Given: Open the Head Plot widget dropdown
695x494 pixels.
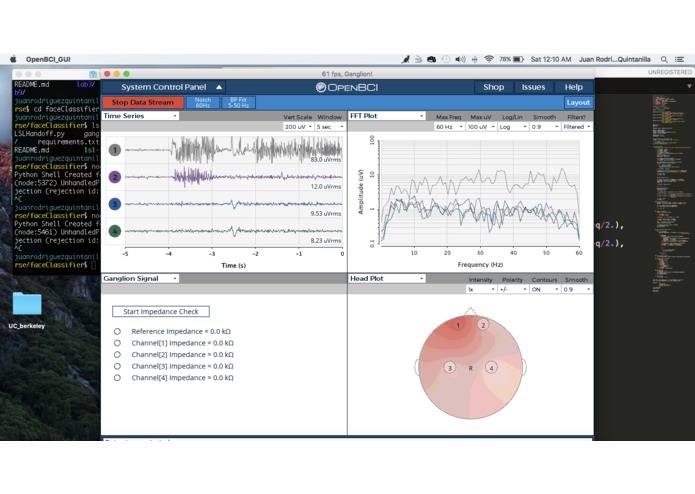Looking at the screenshot, I should (x=387, y=278).
